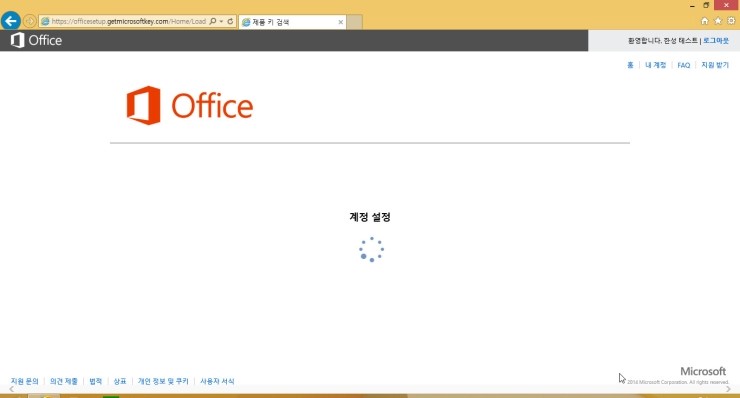
Task: Open favorites with the star icon
Action: [x=718, y=21]
